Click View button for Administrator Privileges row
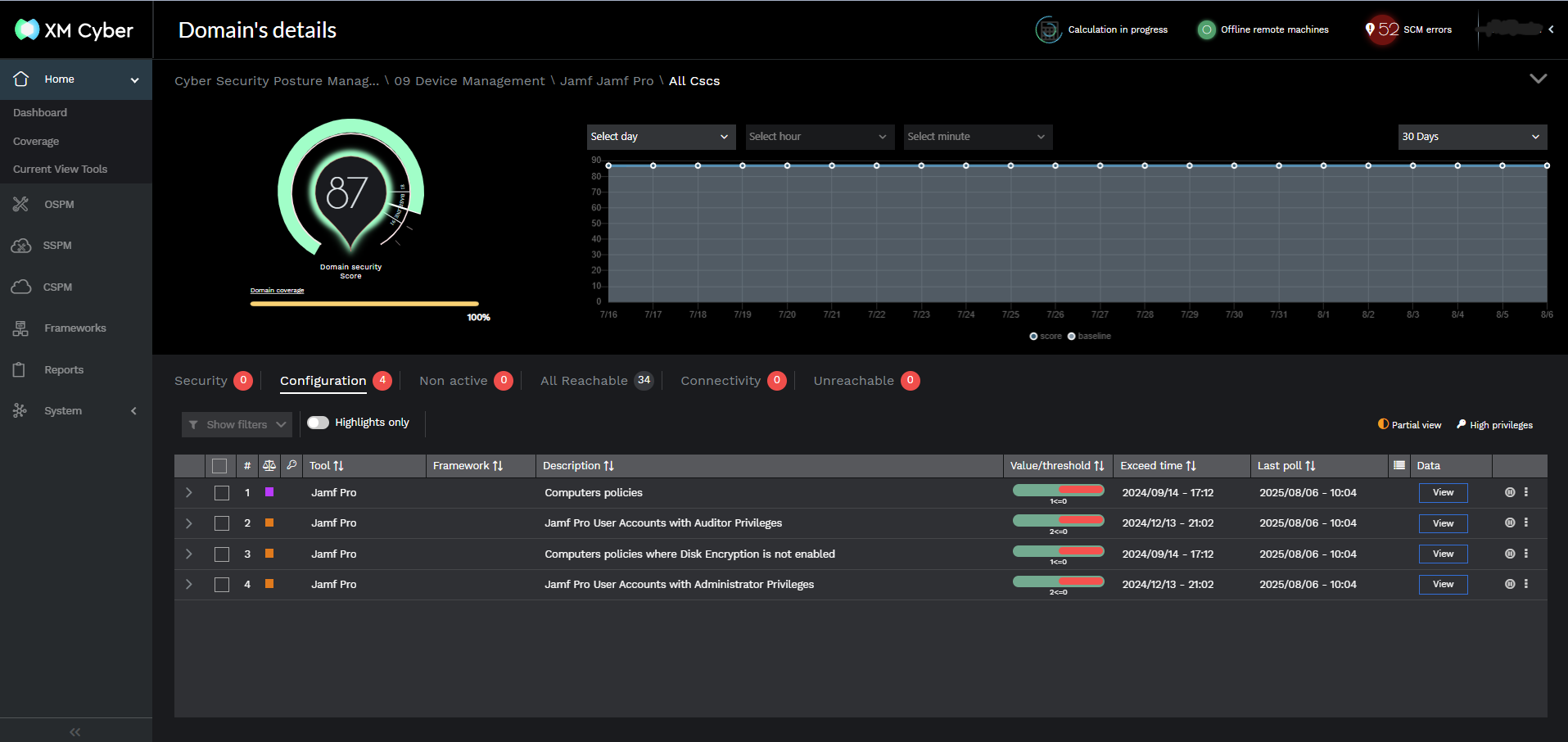 pyautogui.click(x=1443, y=584)
